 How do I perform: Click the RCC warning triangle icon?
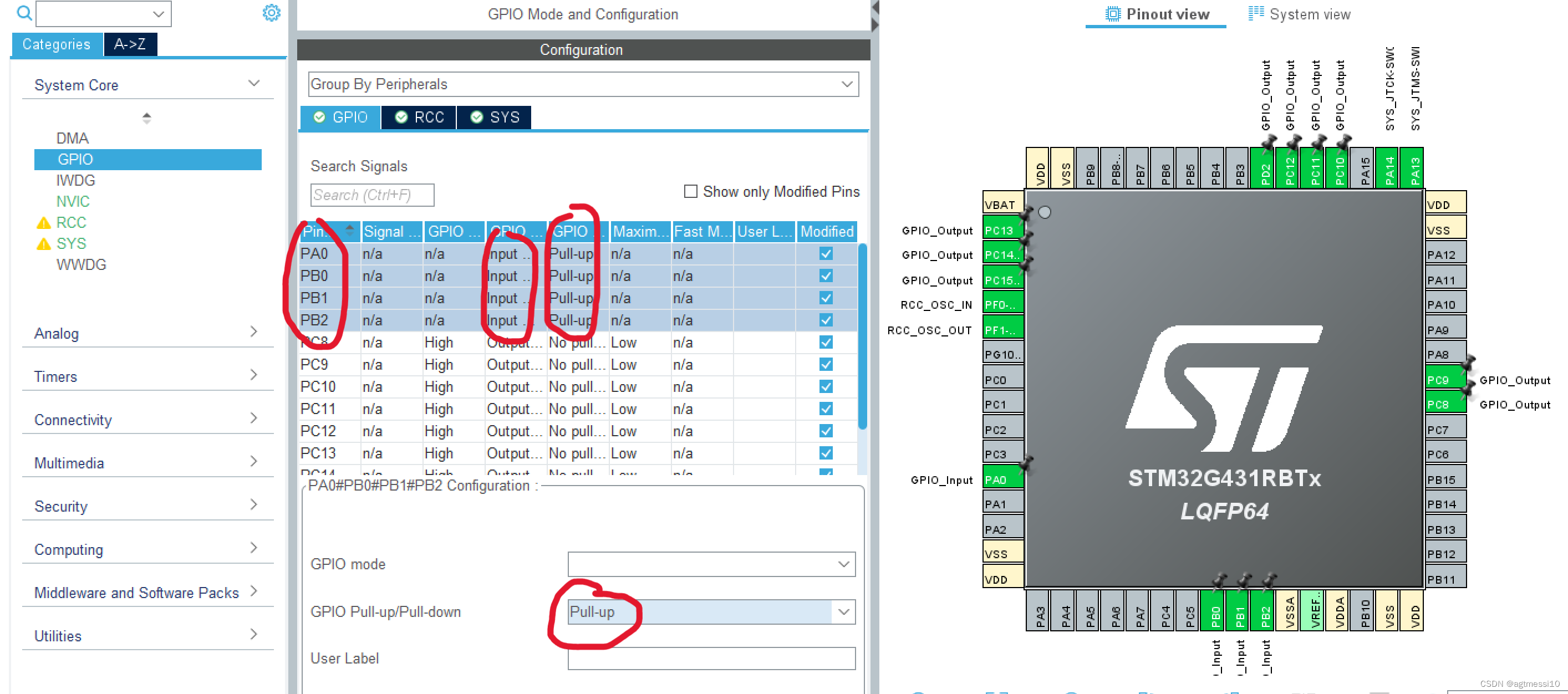coord(43,223)
